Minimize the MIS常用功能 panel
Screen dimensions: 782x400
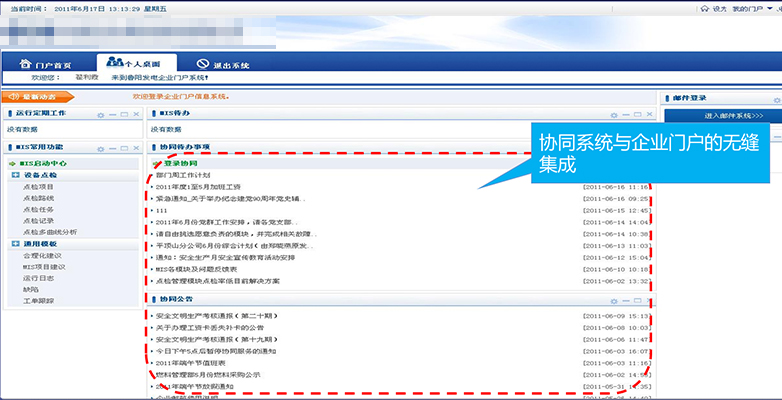point(113,147)
